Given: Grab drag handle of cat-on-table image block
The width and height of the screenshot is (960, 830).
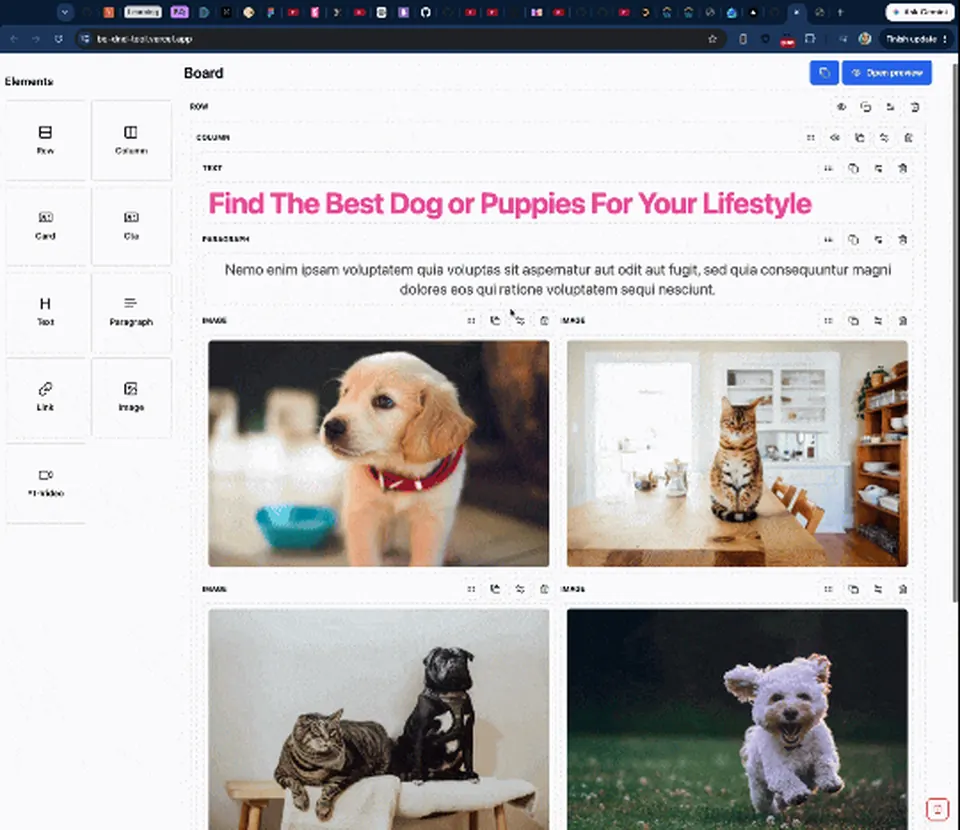Looking at the screenshot, I should point(828,321).
